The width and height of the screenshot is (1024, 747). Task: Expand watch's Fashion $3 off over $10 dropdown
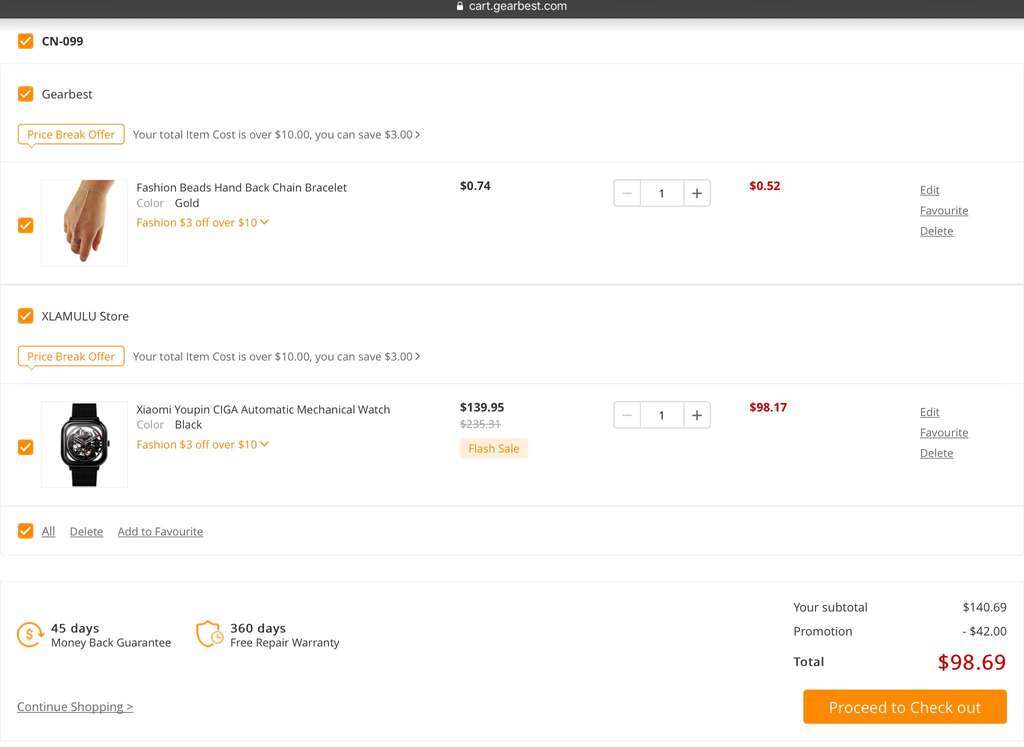tap(264, 444)
